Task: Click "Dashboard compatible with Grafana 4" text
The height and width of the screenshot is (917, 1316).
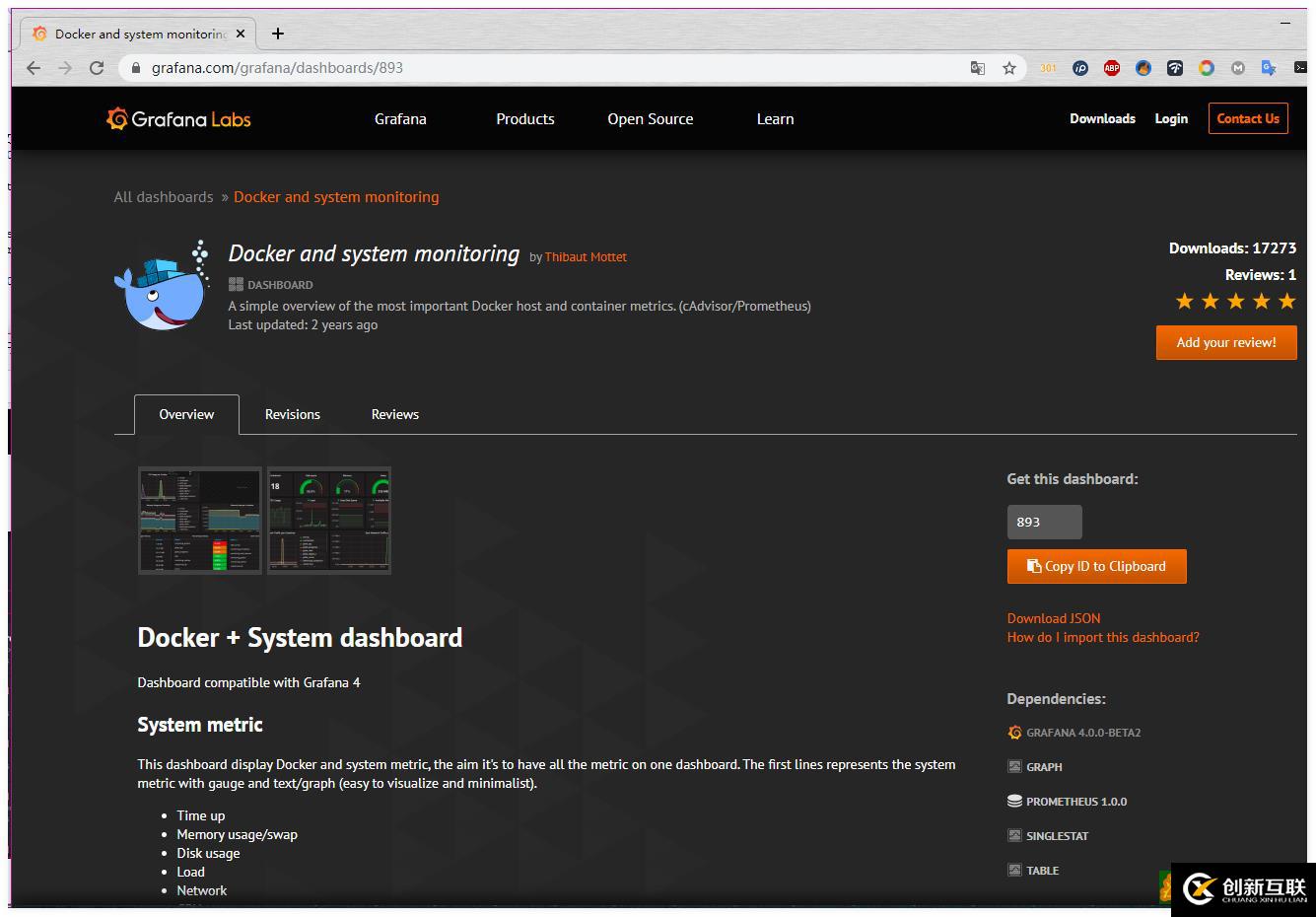Action: click(x=248, y=683)
